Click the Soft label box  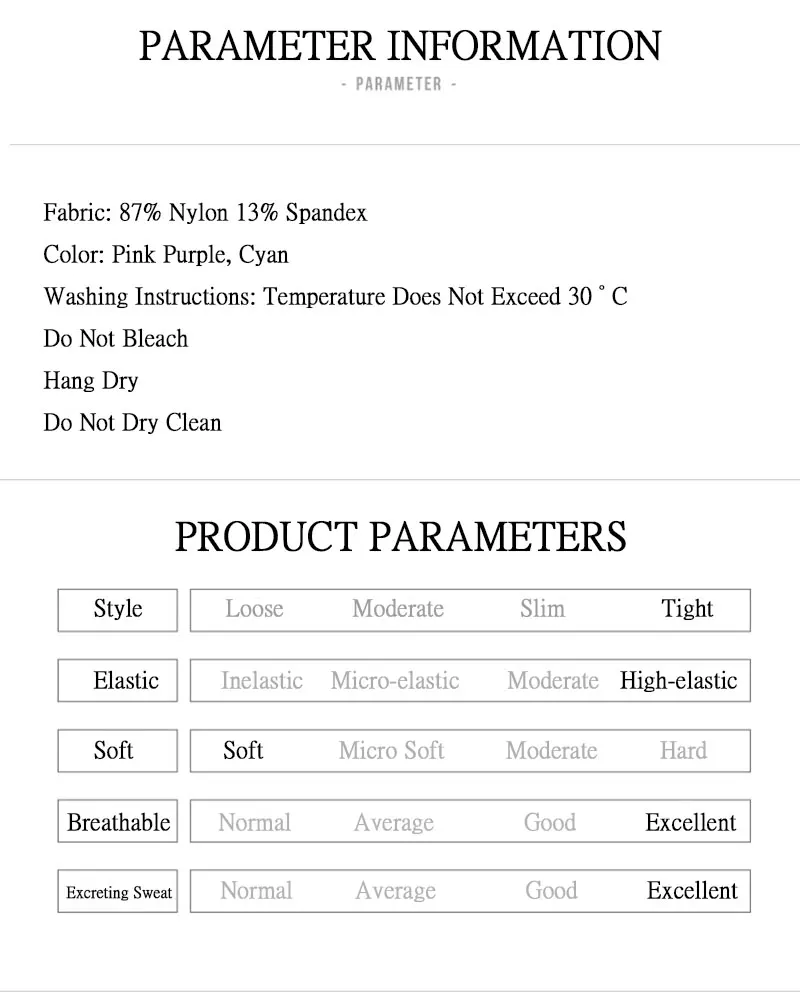tap(117, 751)
